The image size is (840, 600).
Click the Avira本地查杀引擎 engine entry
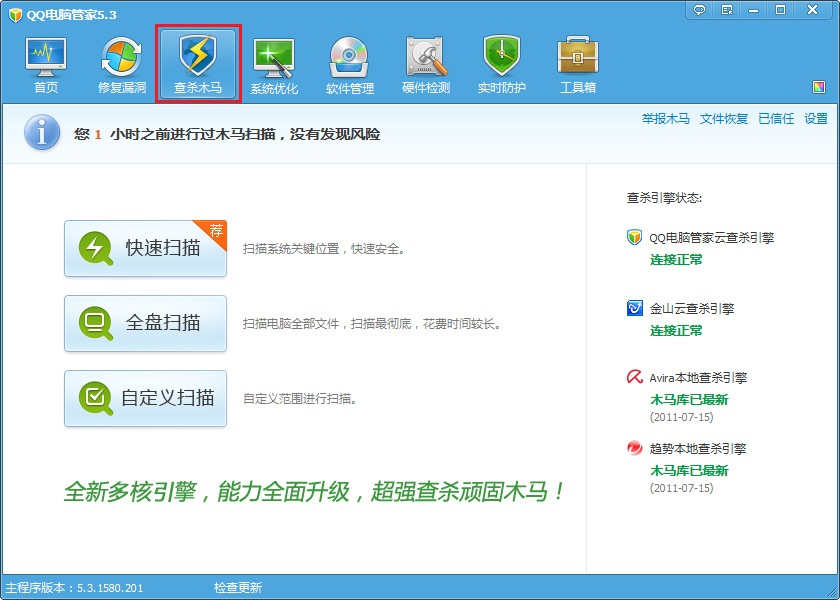[697, 378]
